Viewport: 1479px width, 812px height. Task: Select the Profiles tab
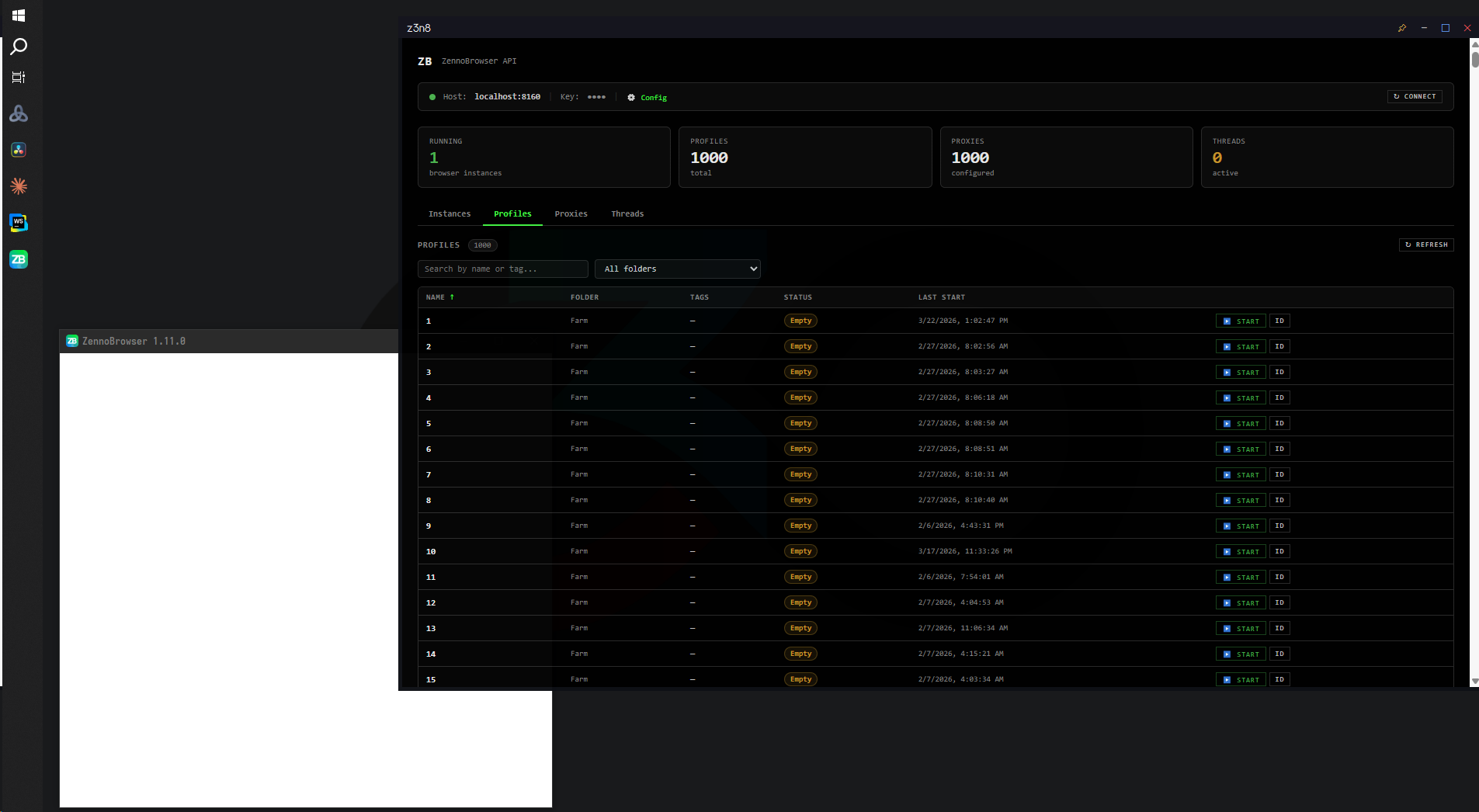pos(512,213)
